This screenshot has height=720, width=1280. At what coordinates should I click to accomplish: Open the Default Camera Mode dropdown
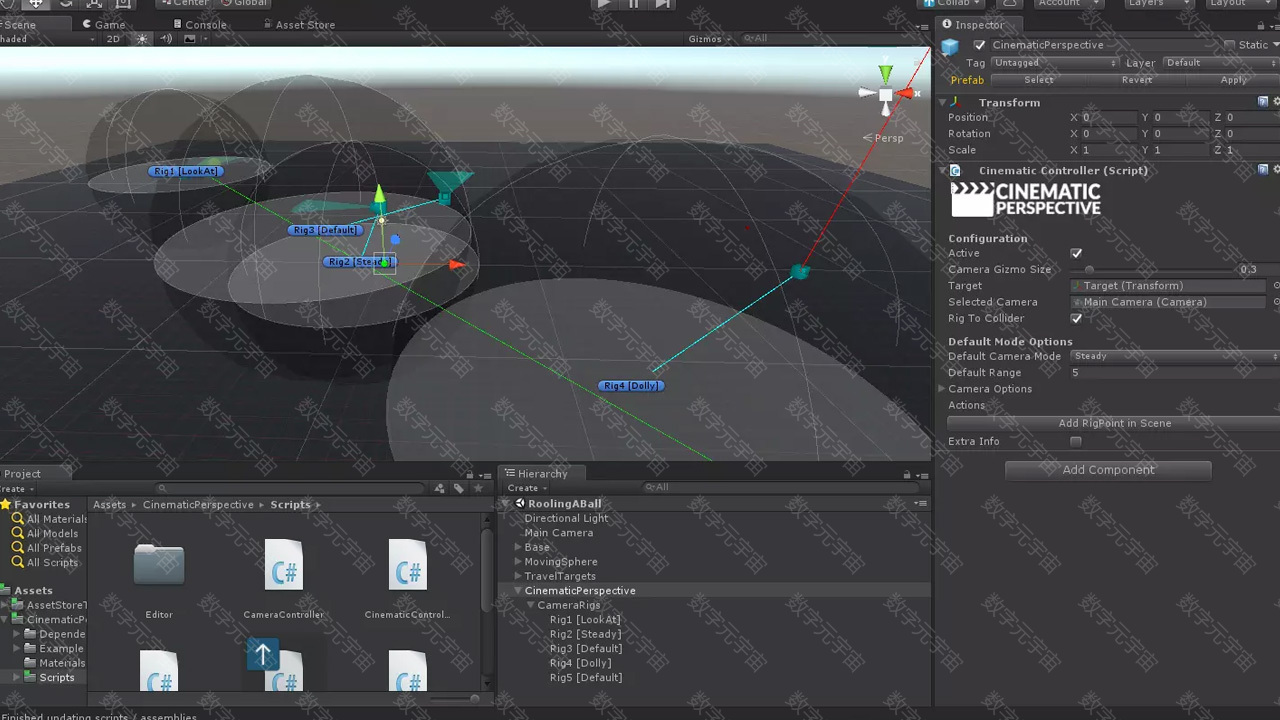pos(1174,356)
